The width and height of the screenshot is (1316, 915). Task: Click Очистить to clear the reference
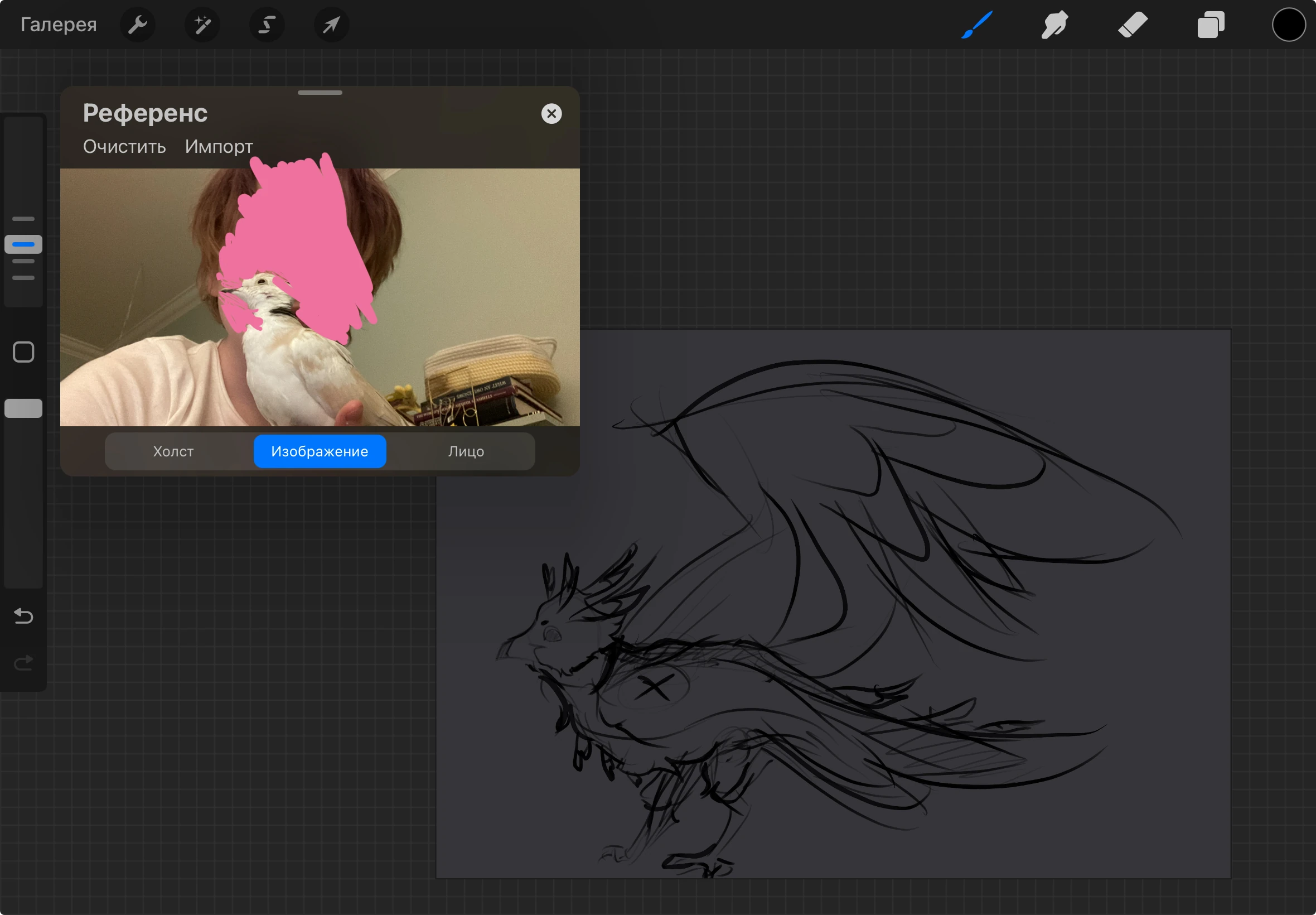coord(124,147)
